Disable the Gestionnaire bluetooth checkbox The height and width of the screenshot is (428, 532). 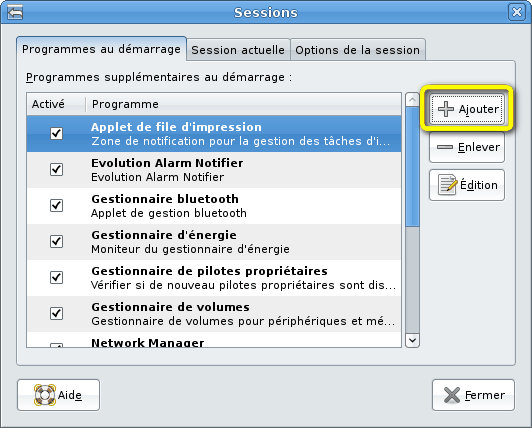point(56,205)
